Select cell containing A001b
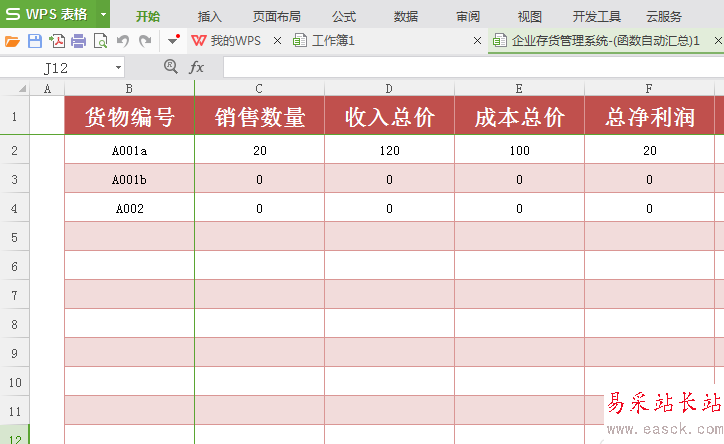 (x=129, y=180)
